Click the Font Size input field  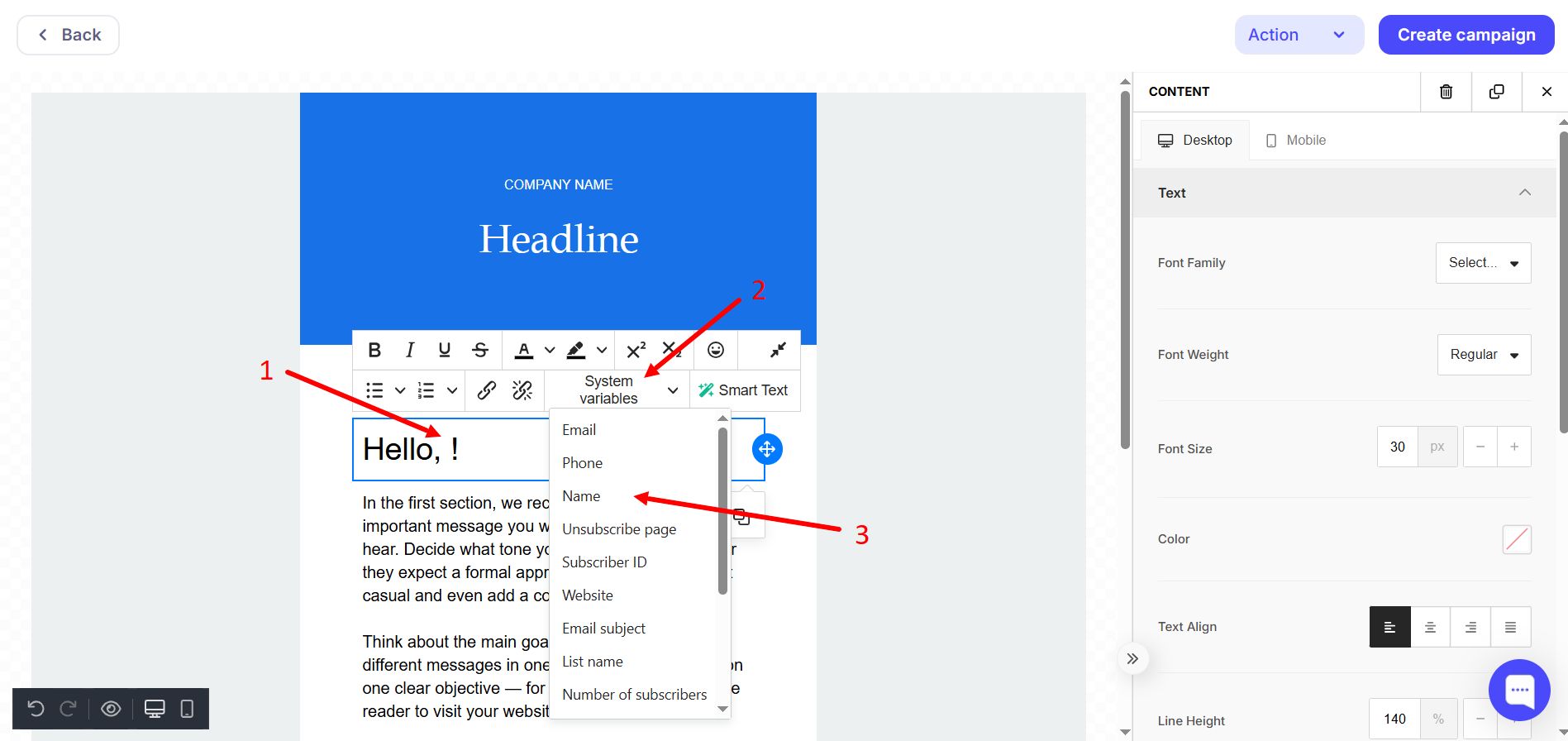coord(1397,447)
